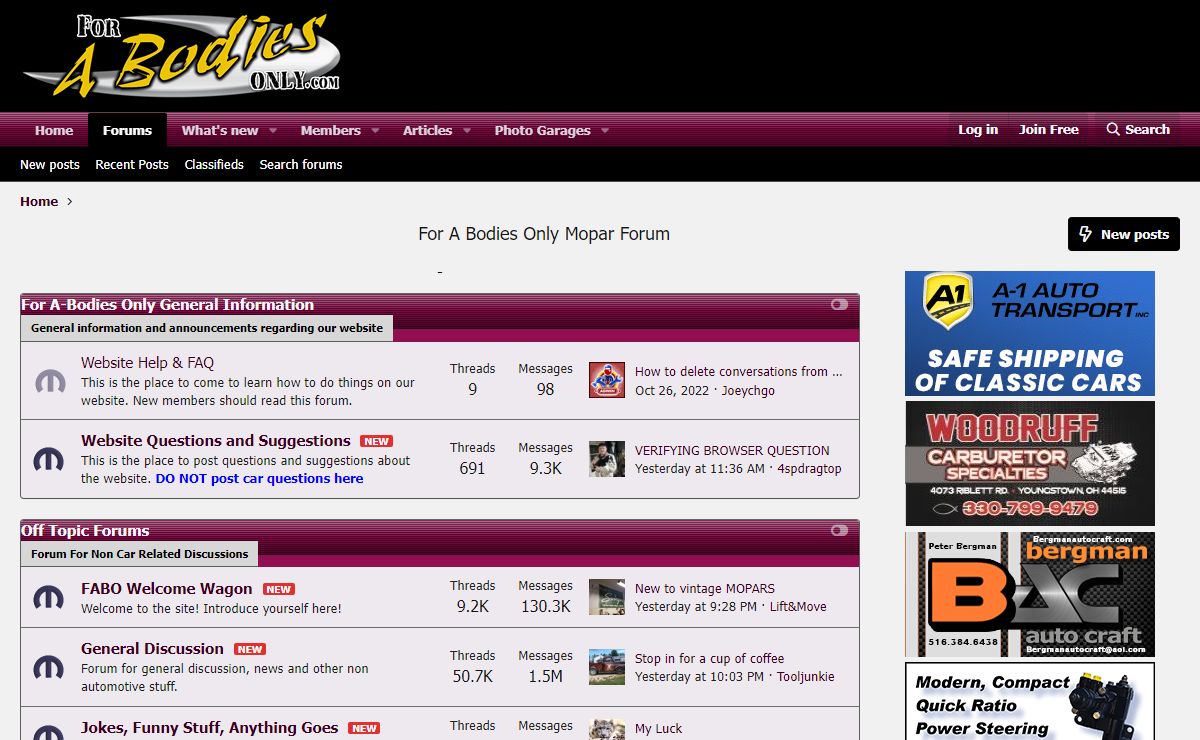Viewport: 1200px width, 740px height.
Task: Open Jokes, Funny Stuff, Anything Goes forum
Action: (210, 727)
